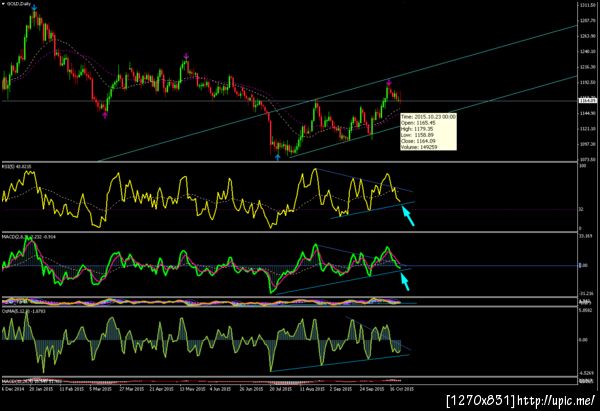Click the 11 Aug 2015 date label
Image resolution: width=600 pixels, height=411 pixels.
point(312,389)
